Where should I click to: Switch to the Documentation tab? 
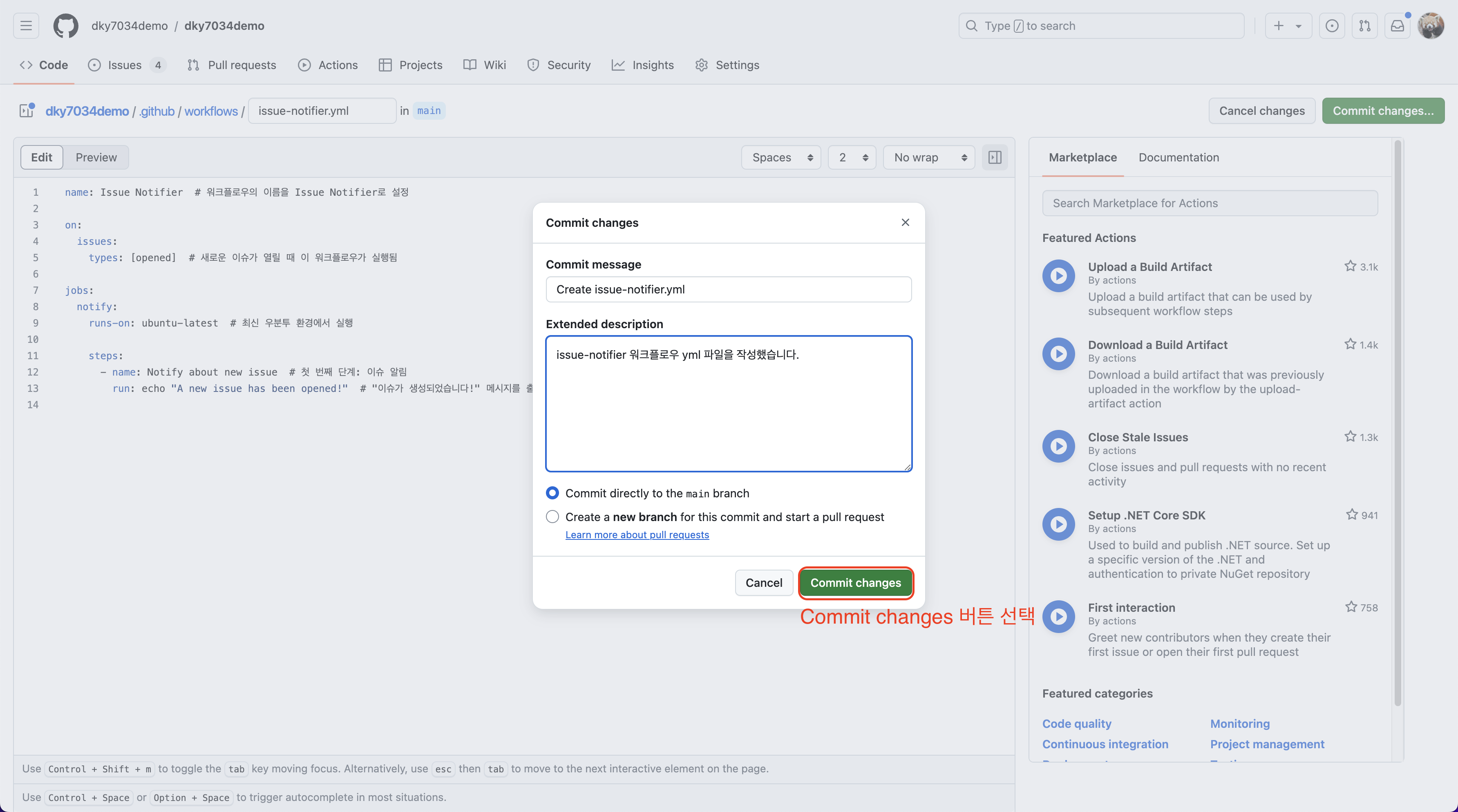coord(1178,157)
